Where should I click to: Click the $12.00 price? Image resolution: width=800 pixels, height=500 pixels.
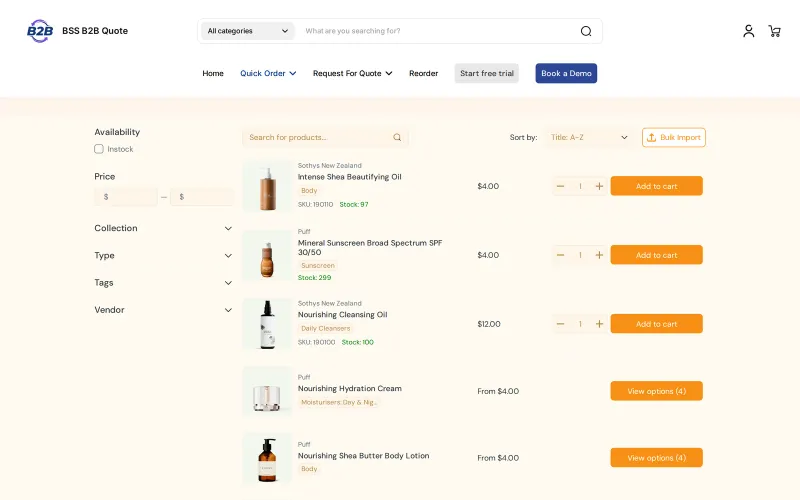(489, 324)
